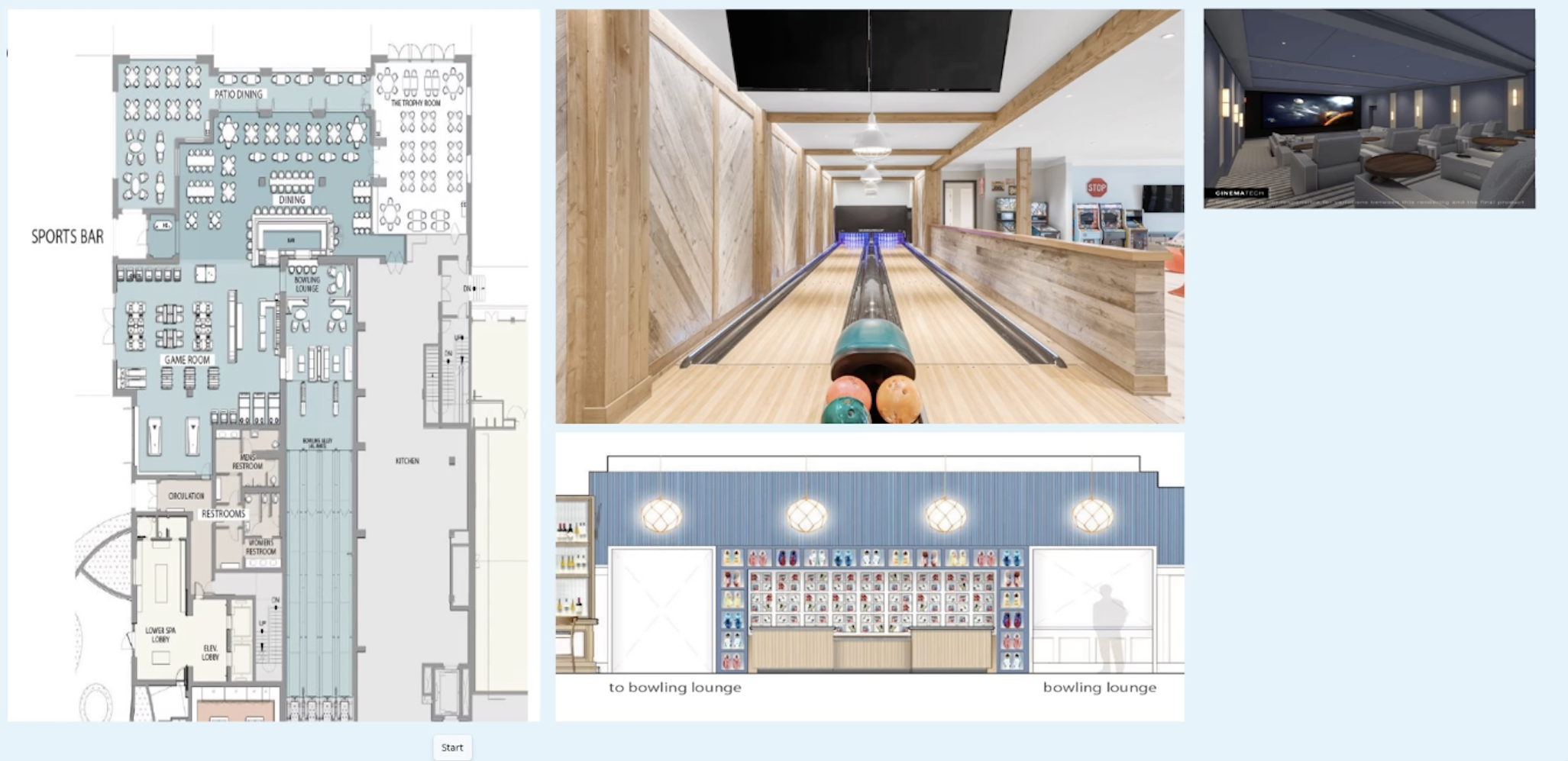Click the leftmost pendant light in elevation
The height and width of the screenshot is (761, 1568).
661,514
